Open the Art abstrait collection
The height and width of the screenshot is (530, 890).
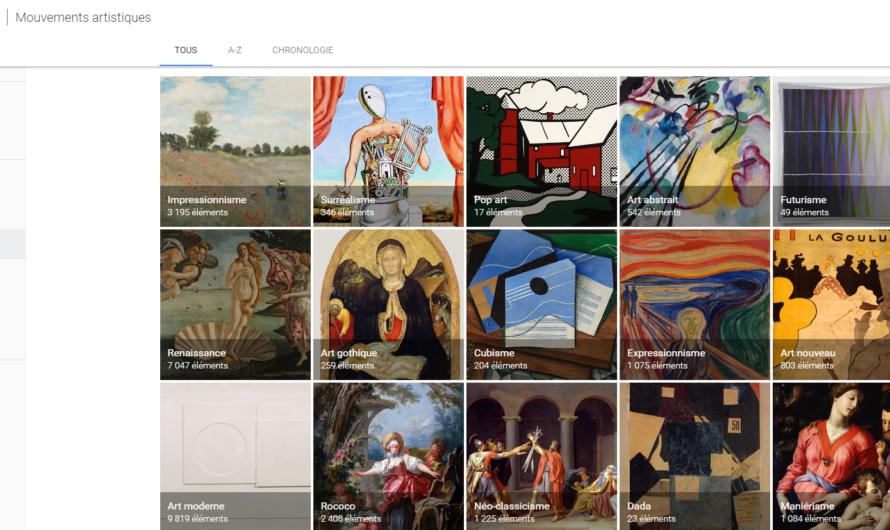(x=695, y=152)
